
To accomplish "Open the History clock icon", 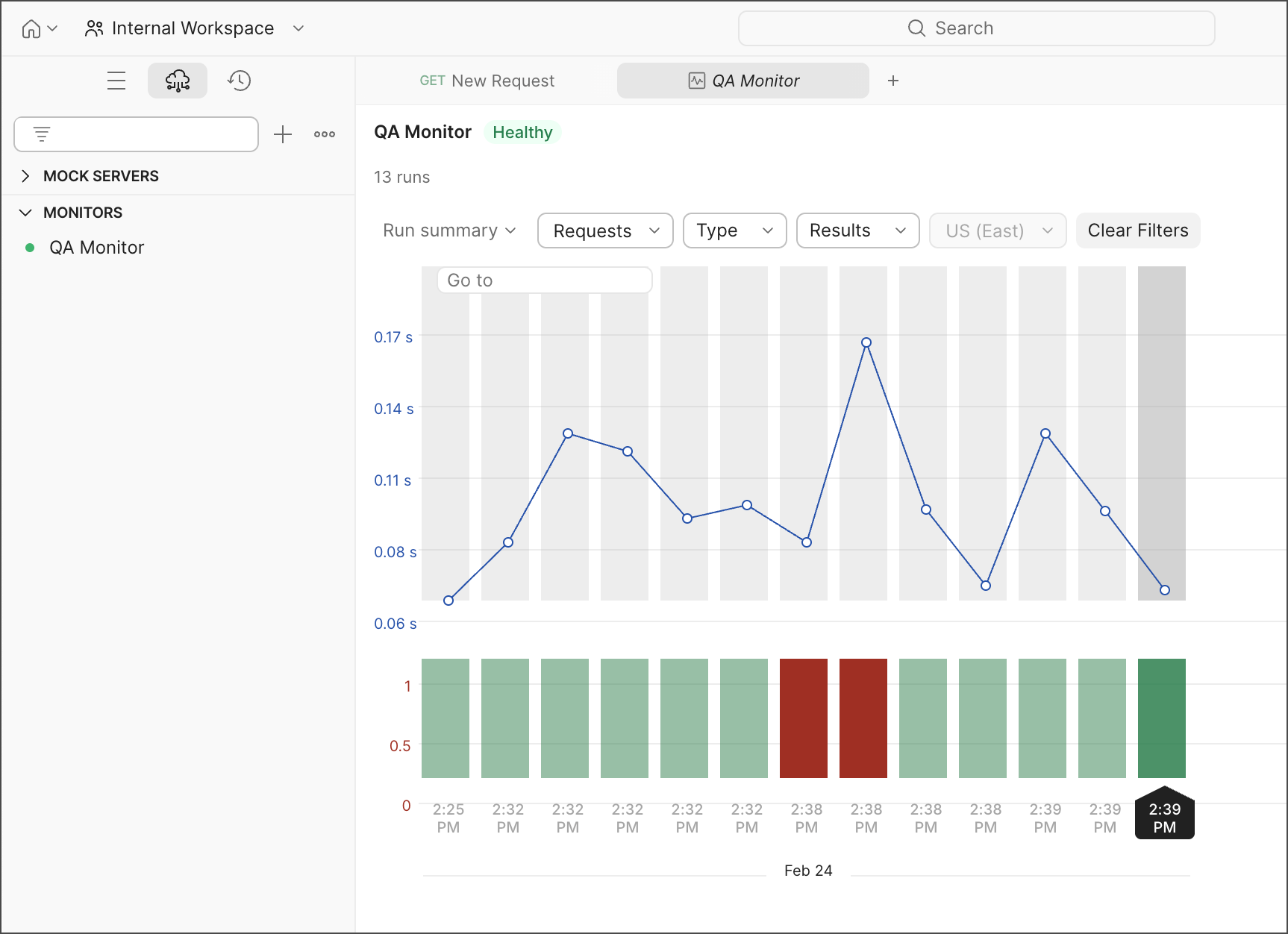I will point(240,81).
